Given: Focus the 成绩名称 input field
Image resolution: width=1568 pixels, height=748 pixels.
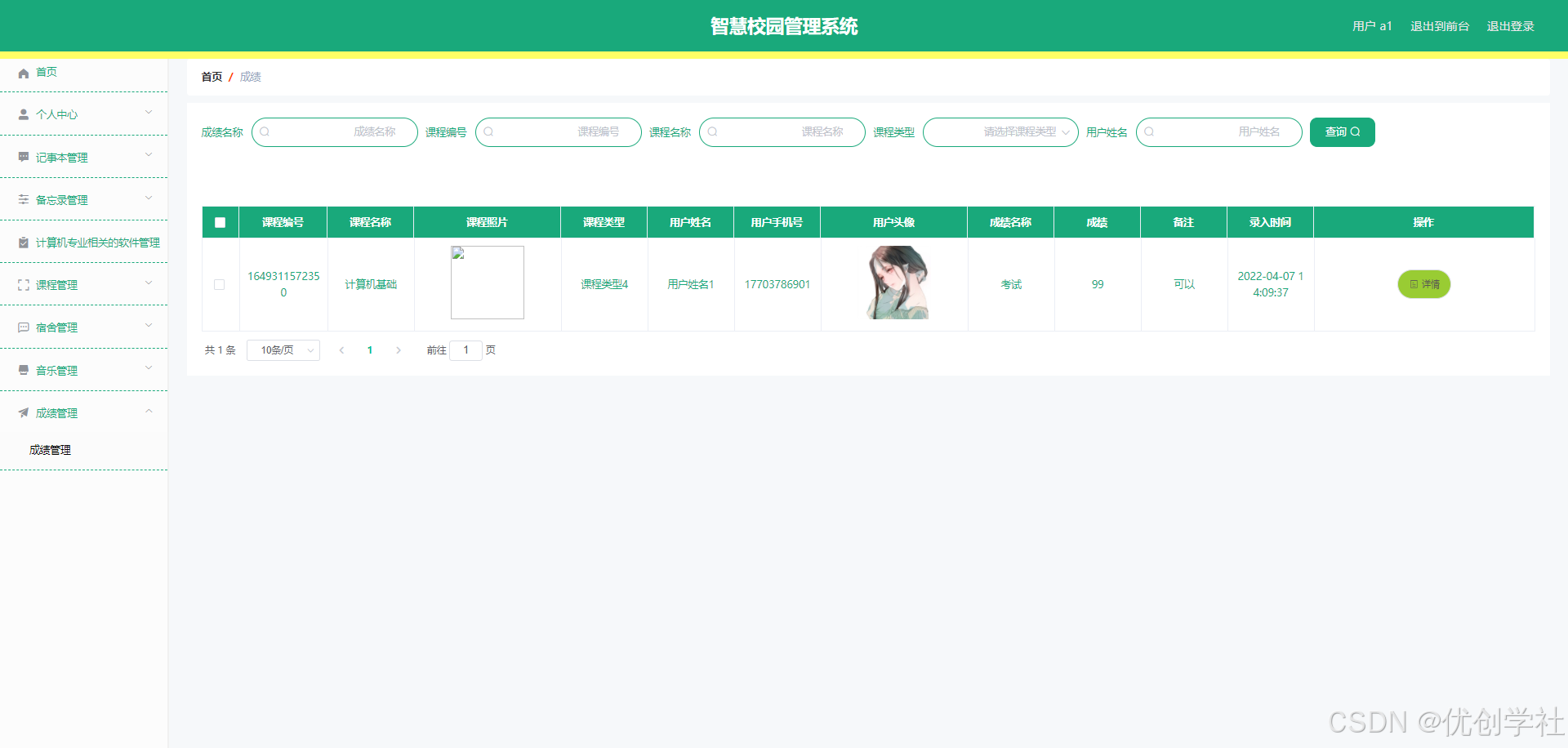Looking at the screenshot, I should pos(335,132).
